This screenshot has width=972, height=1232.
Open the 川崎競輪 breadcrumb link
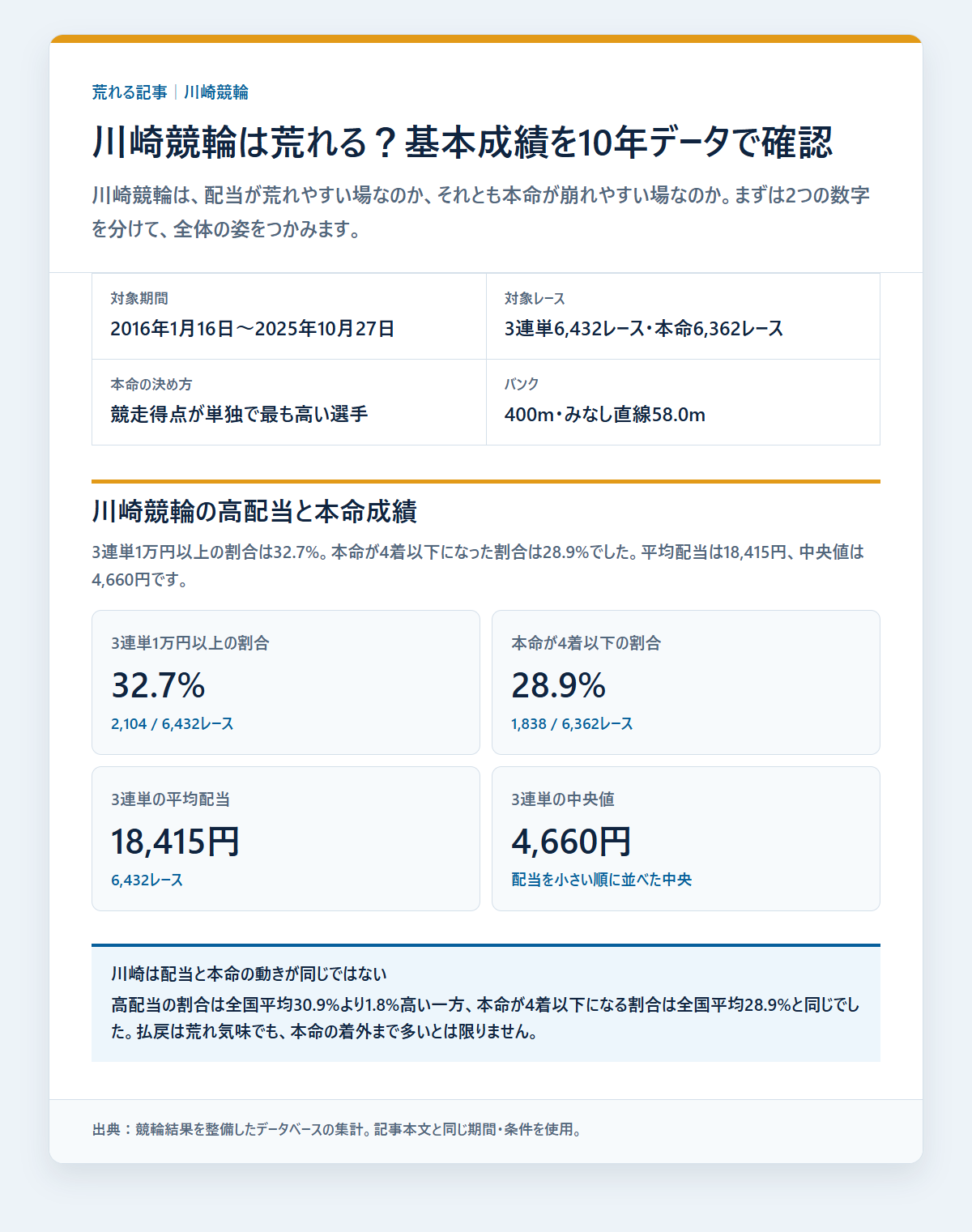point(216,92)
